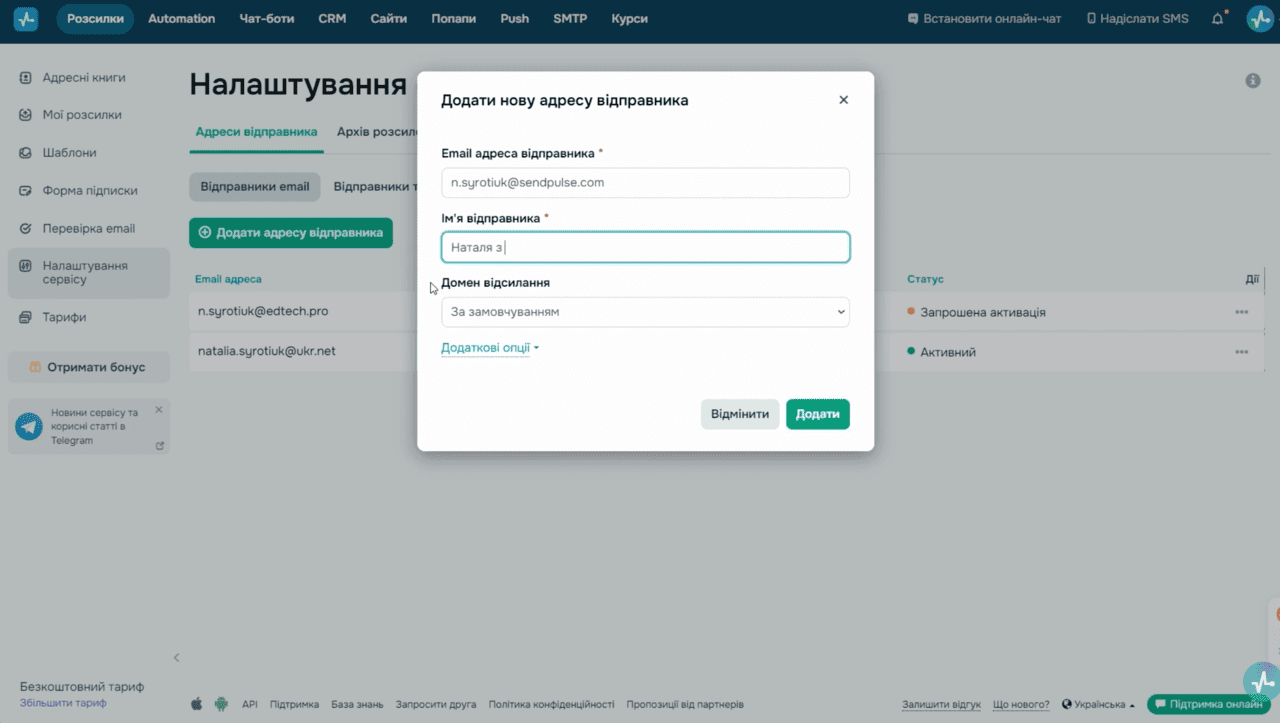Open actions menu for n.syrotiuk@edtech.pro row

1241,312
